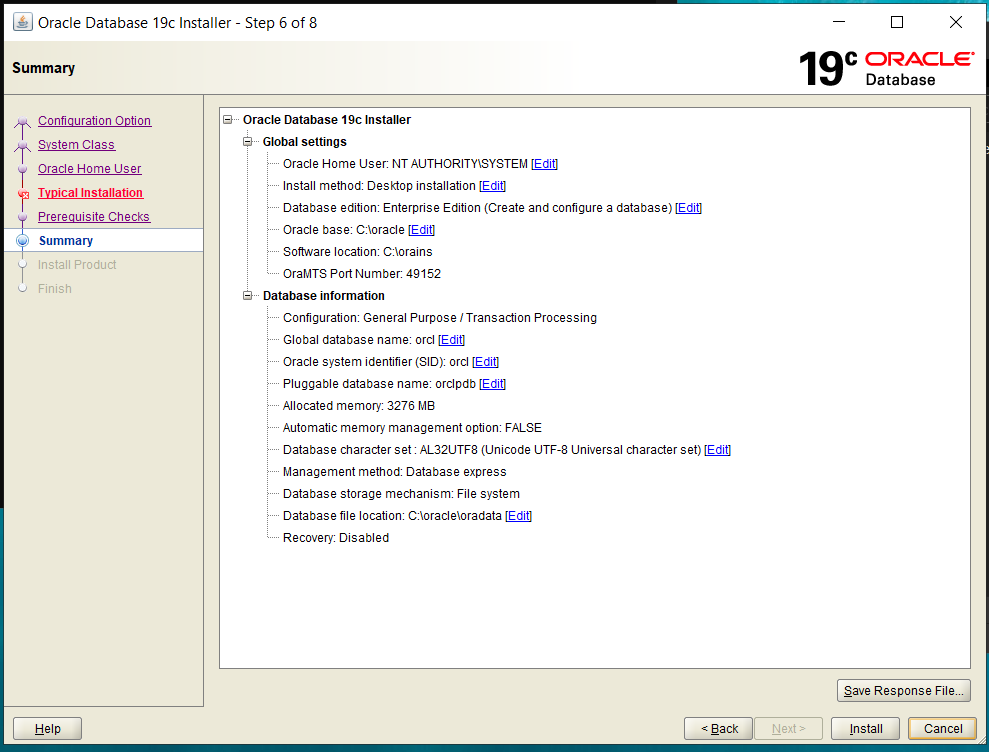Maximize the installer window
The image size is (989, 752).
[x=897, y=22]
